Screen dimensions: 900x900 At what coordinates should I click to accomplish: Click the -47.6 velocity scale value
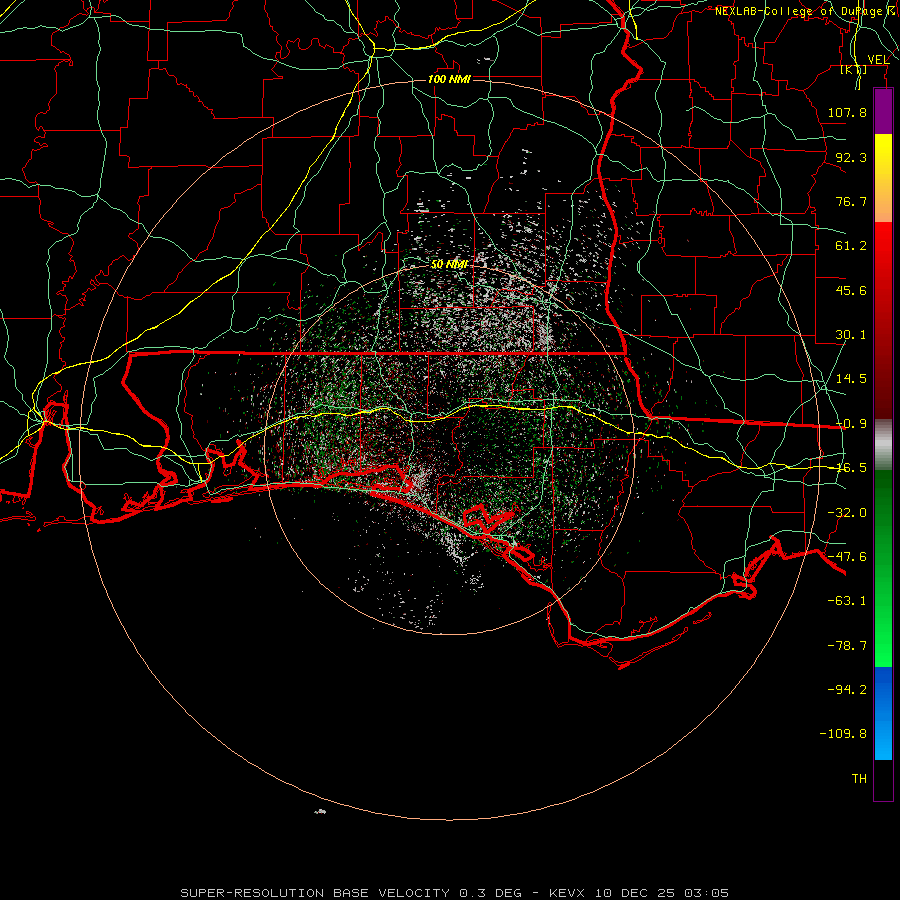click(847, 557)
